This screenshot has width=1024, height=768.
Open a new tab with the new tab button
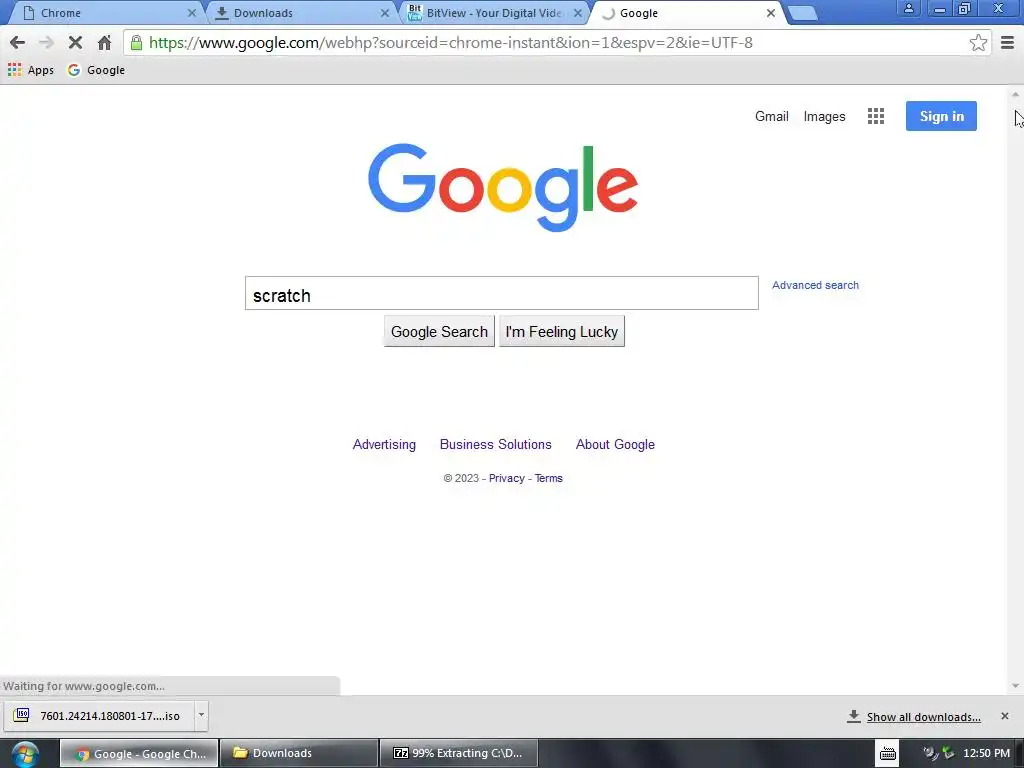tap(803, 13)
